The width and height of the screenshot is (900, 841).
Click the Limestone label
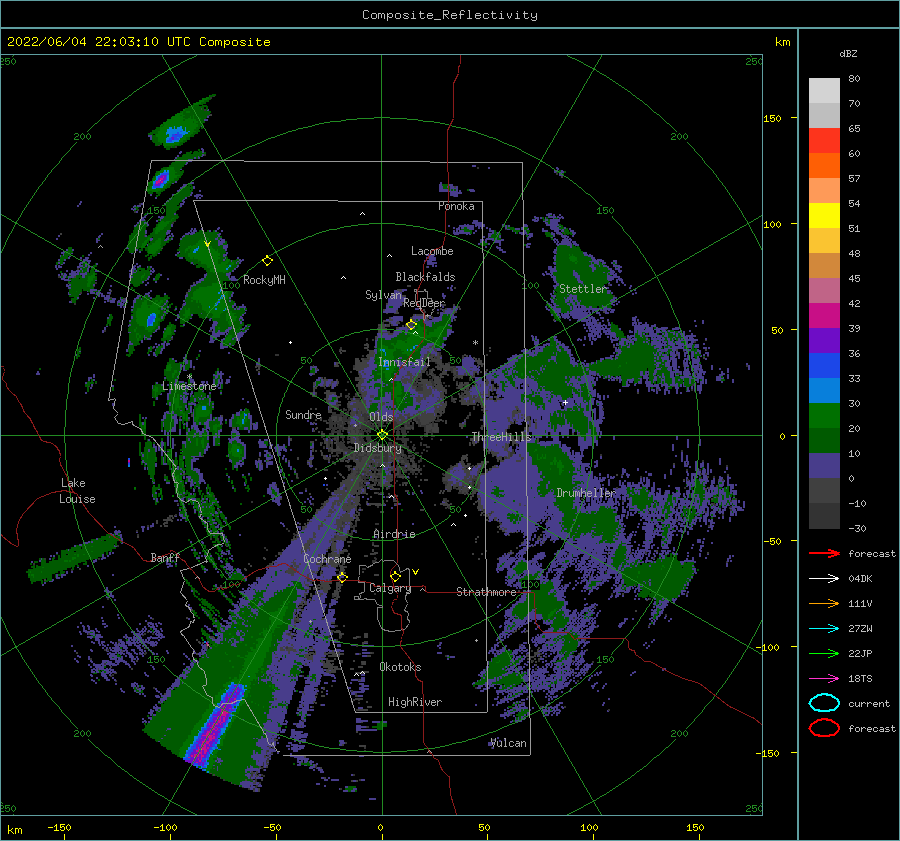click(189, 386)
